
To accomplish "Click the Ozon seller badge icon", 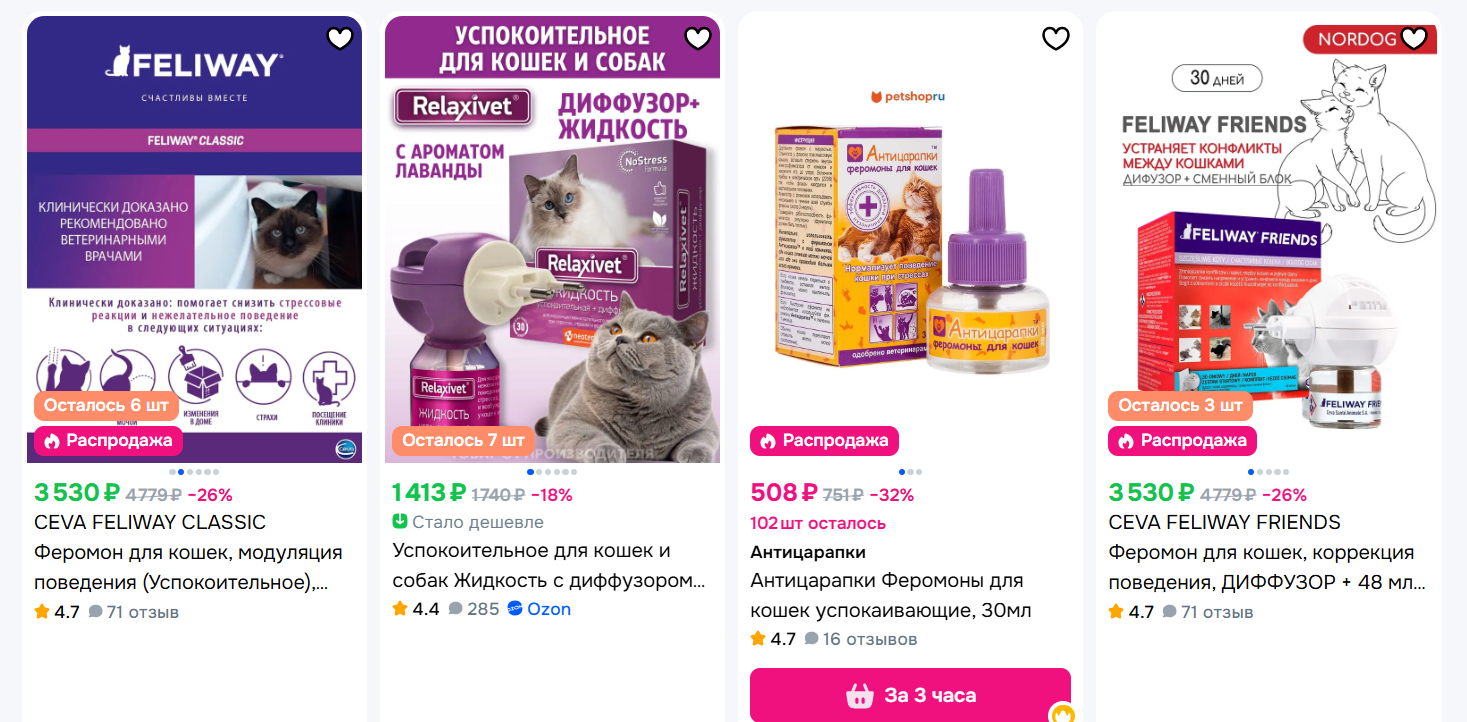I will pos(515,609).
